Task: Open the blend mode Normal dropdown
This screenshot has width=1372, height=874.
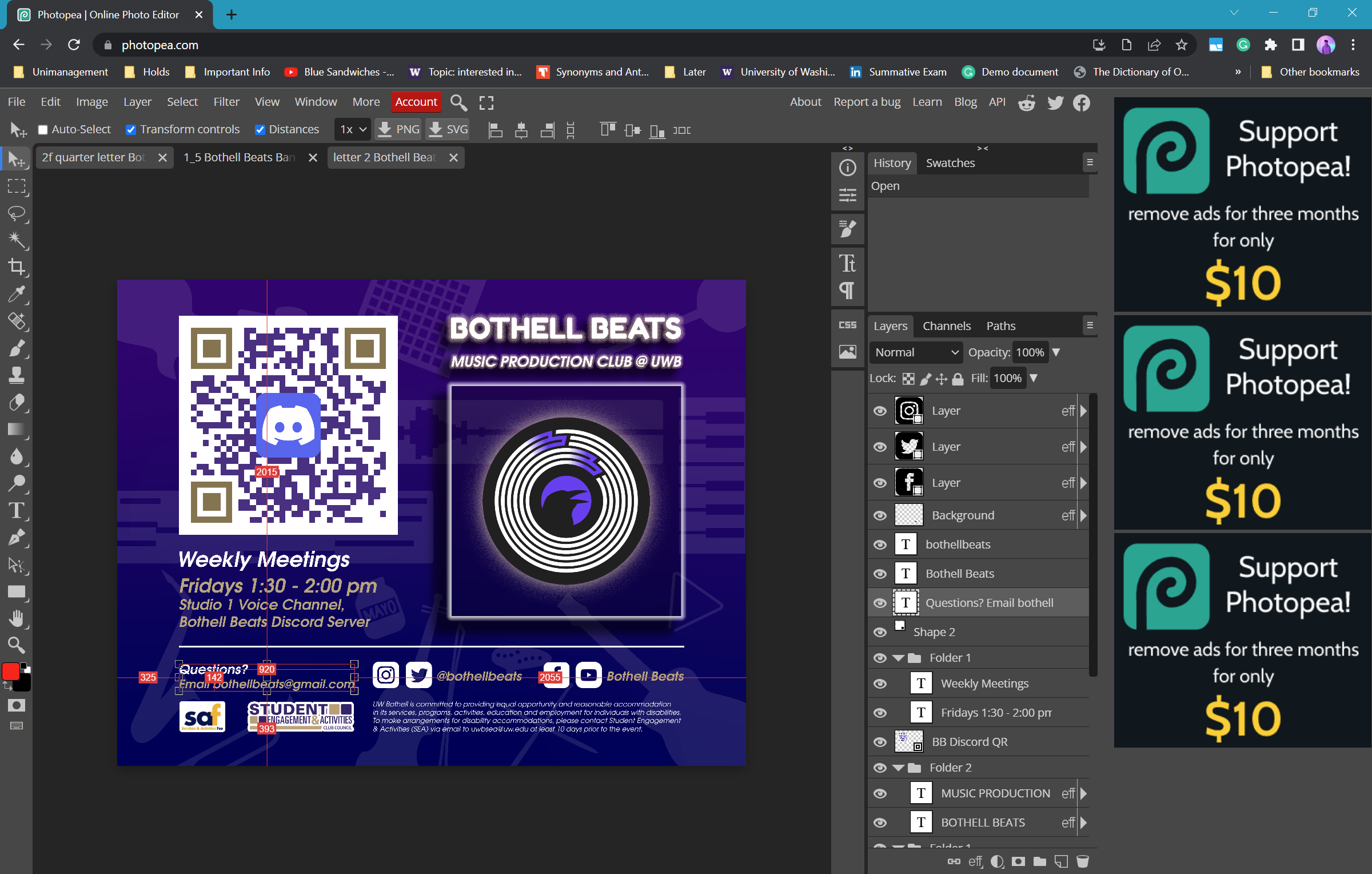Action: [x=916, y=352]
